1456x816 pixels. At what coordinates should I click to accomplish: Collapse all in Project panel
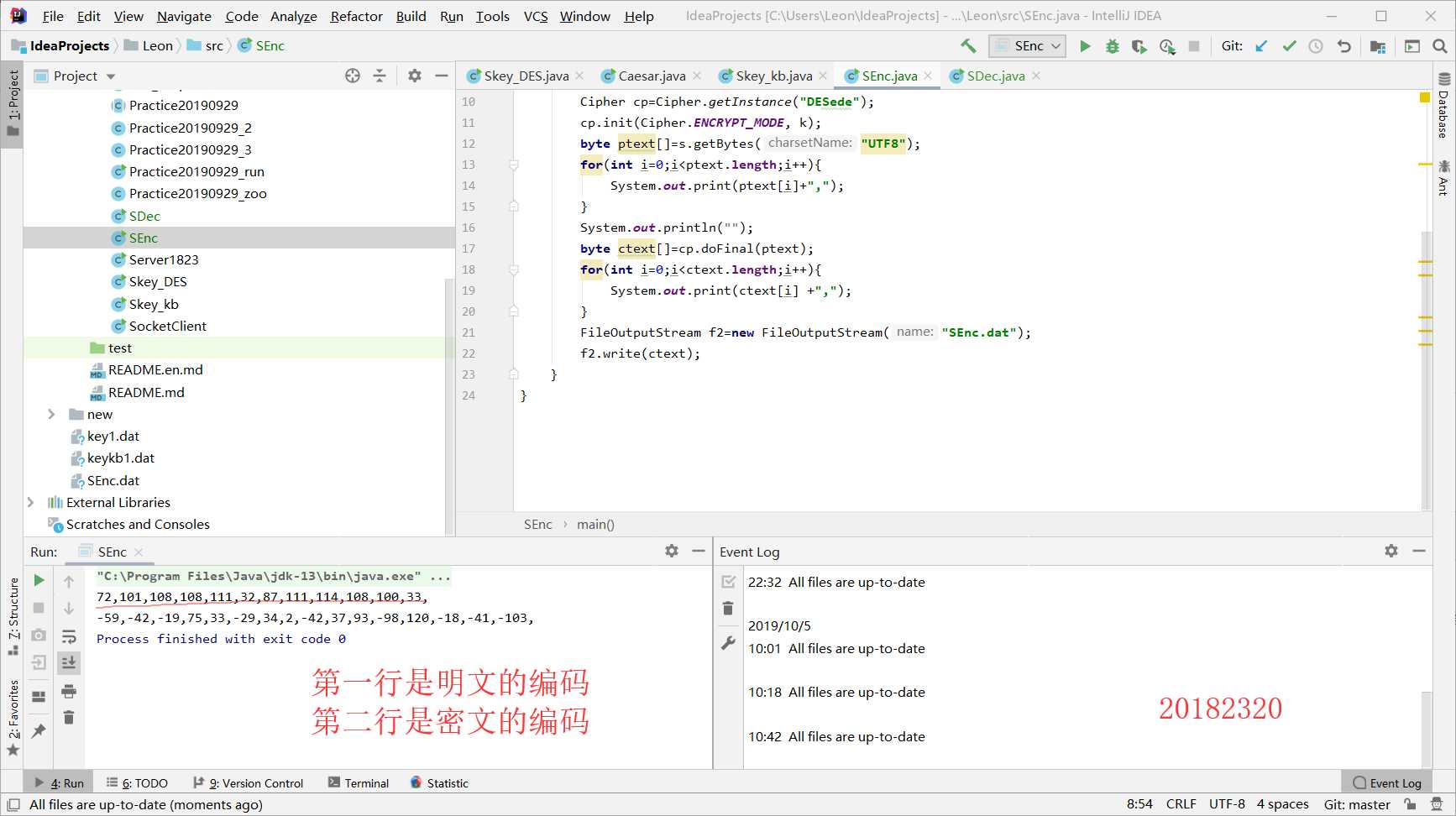(380, 76)
